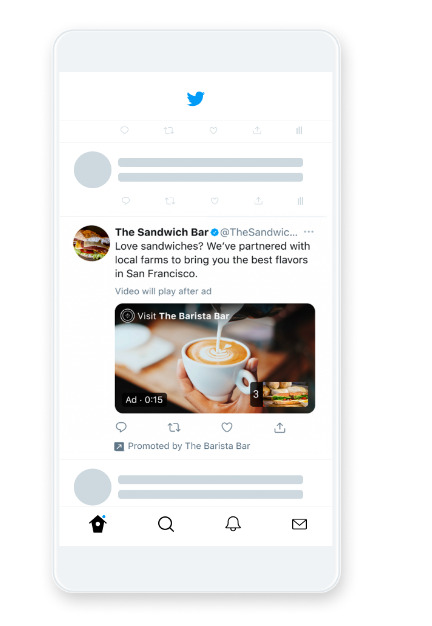Share The Sandwich Bar tweet

click(x=279, y=428)
